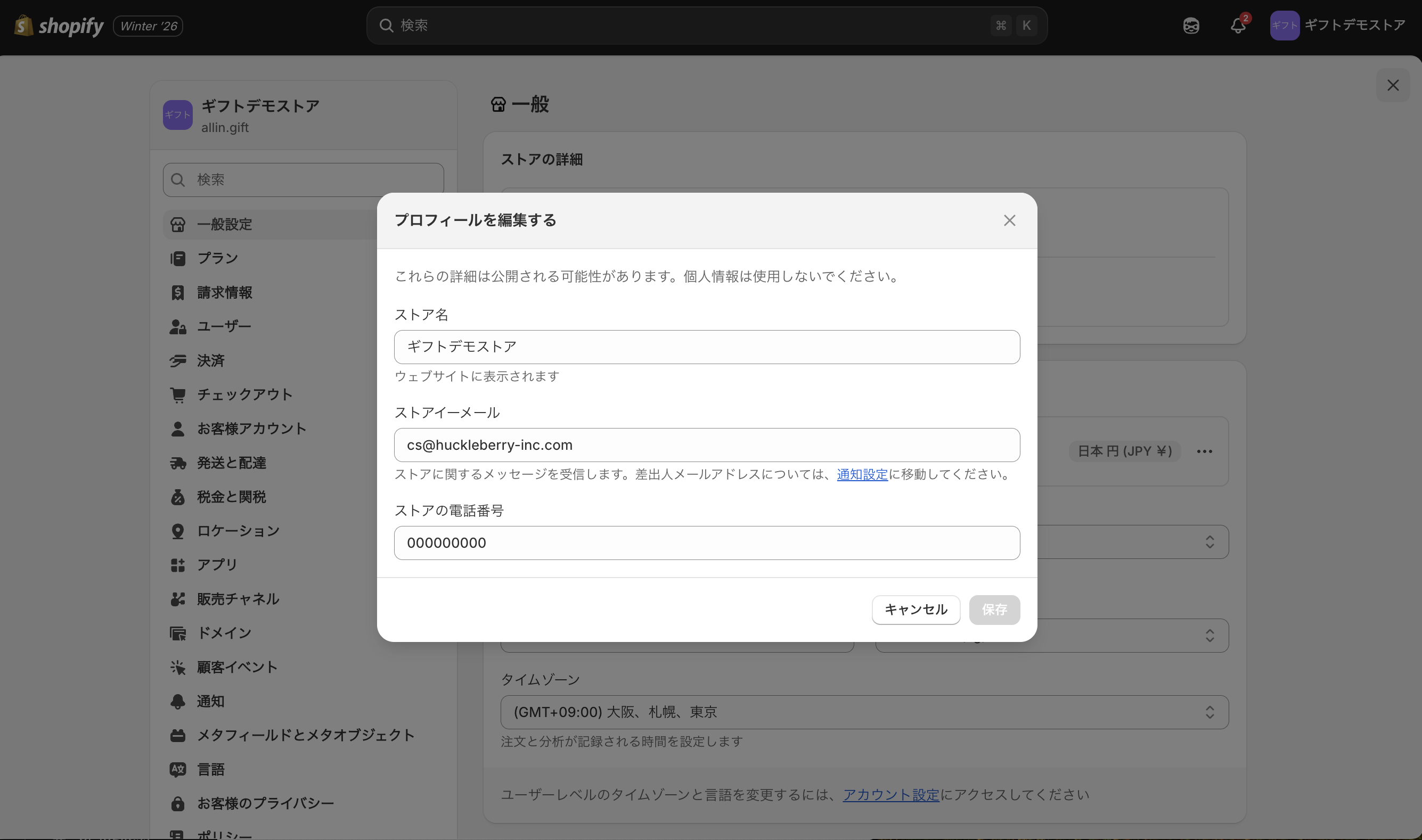The width and height of the screenshot is (1422, 840).
Task: Open 発送と配達 shipping settings
Action: click(231, 463)
